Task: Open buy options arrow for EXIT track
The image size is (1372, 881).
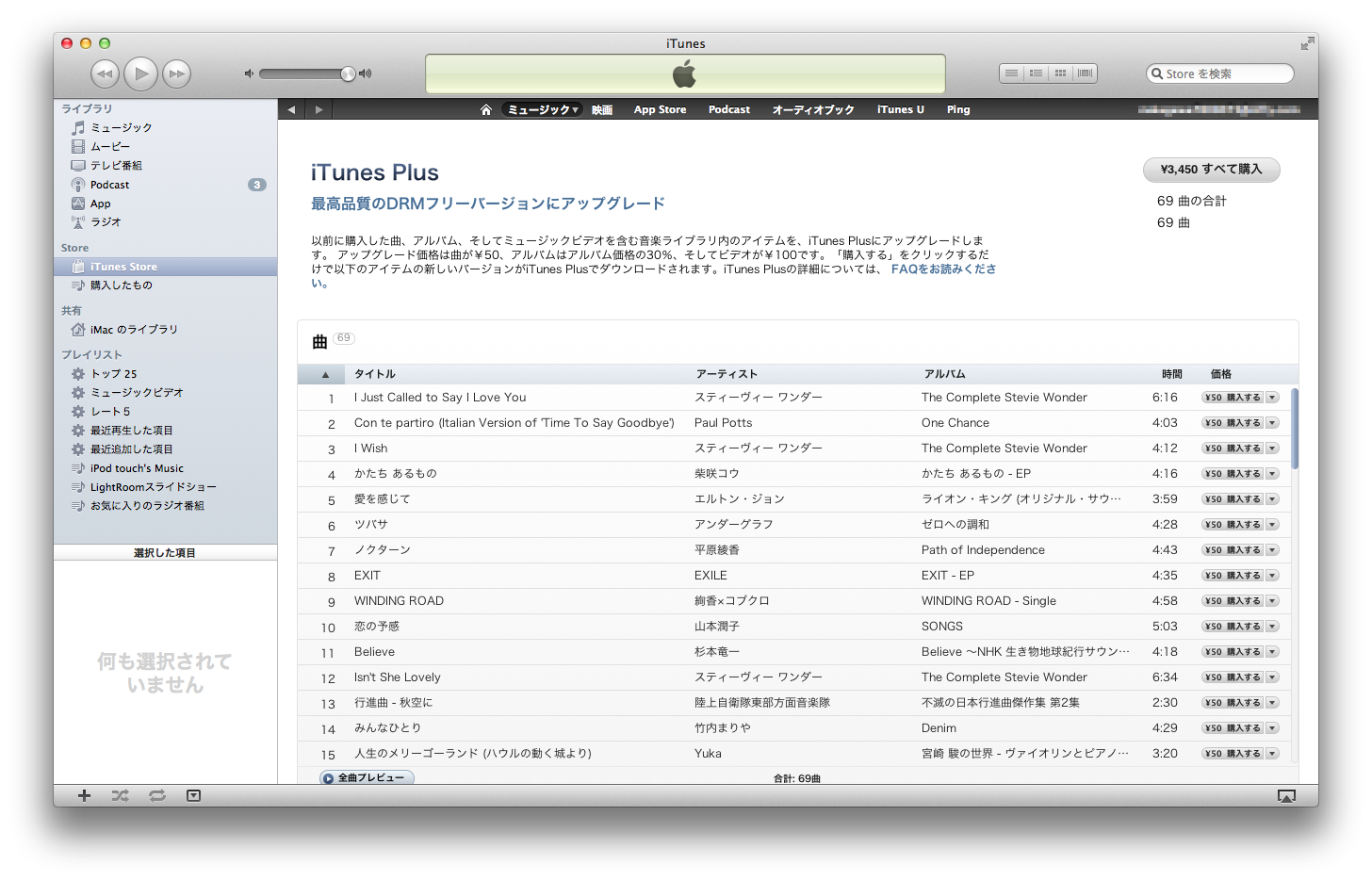Action: coord(1272,576)
